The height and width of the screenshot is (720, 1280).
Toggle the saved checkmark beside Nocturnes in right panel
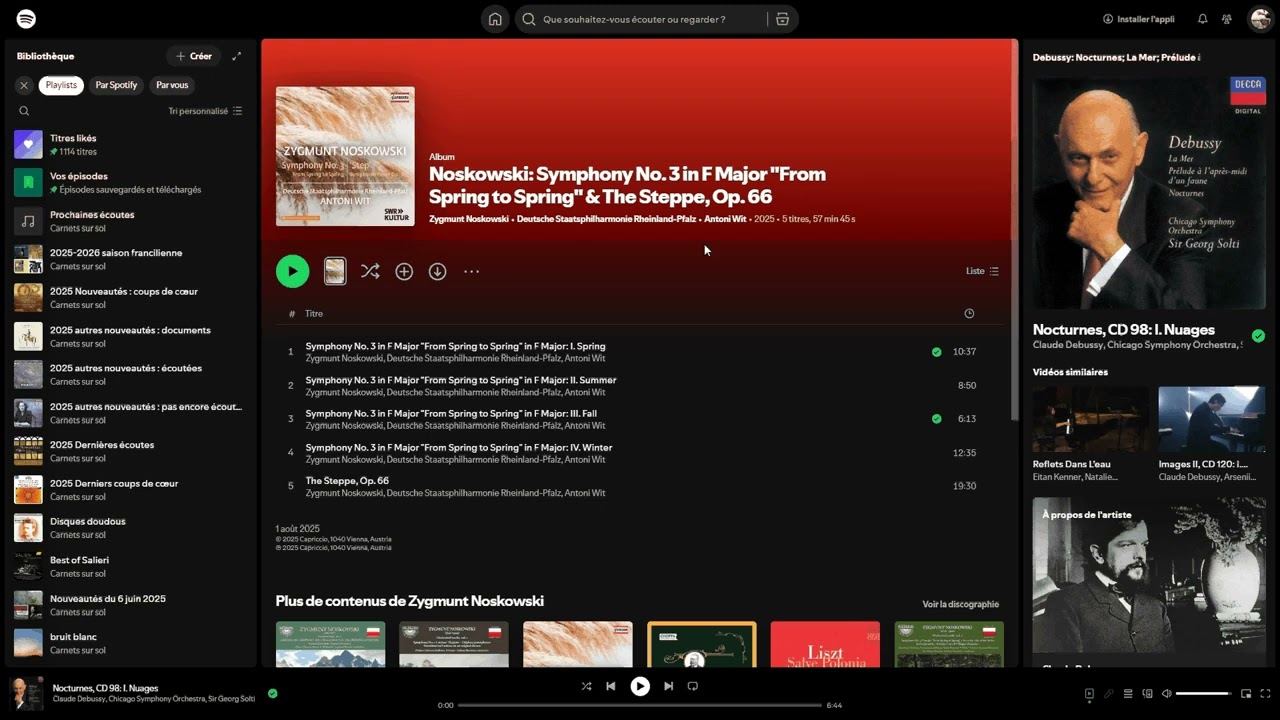1258,336
